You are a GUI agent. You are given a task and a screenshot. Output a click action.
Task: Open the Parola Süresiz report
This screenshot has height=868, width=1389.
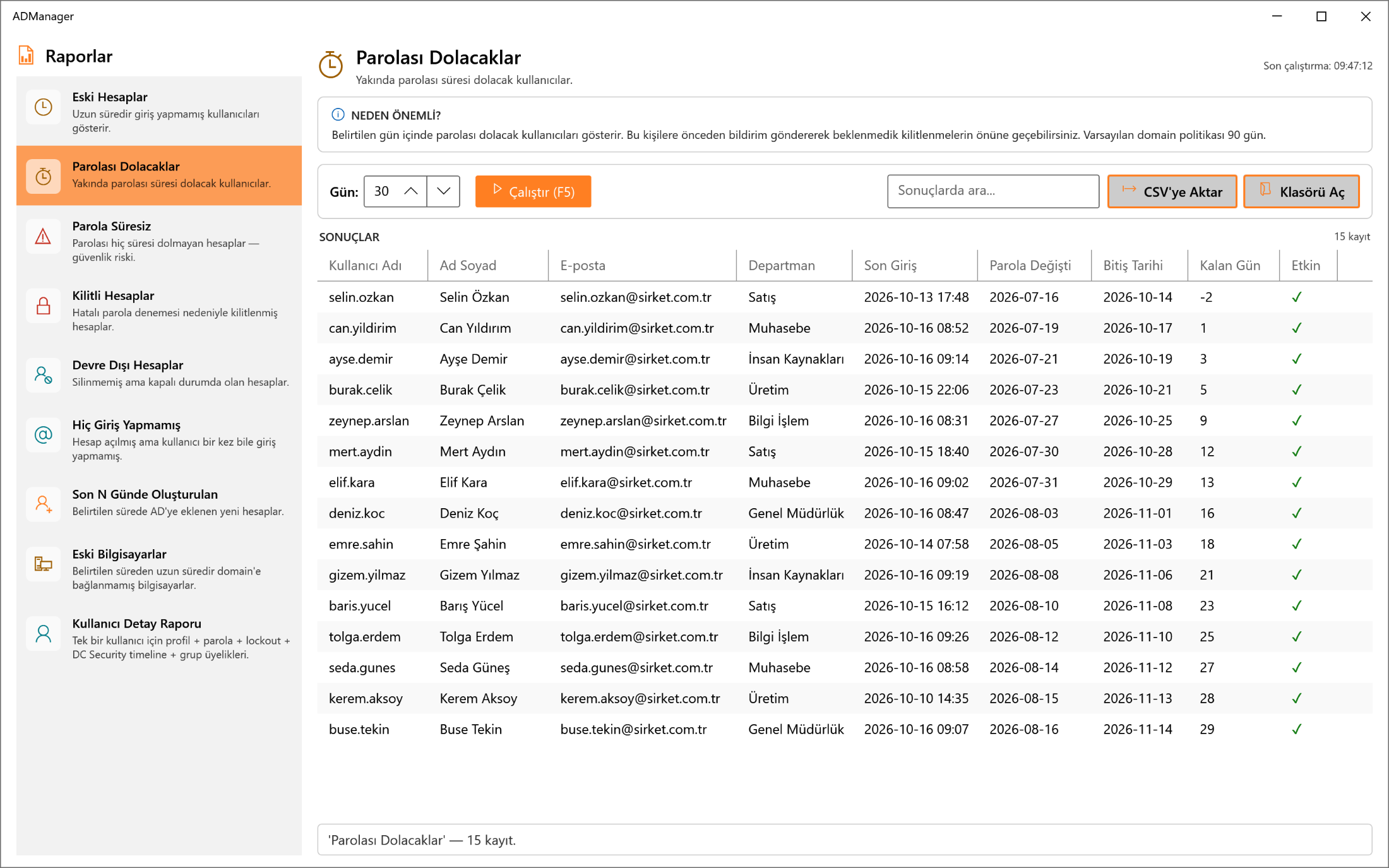(159, 241)
